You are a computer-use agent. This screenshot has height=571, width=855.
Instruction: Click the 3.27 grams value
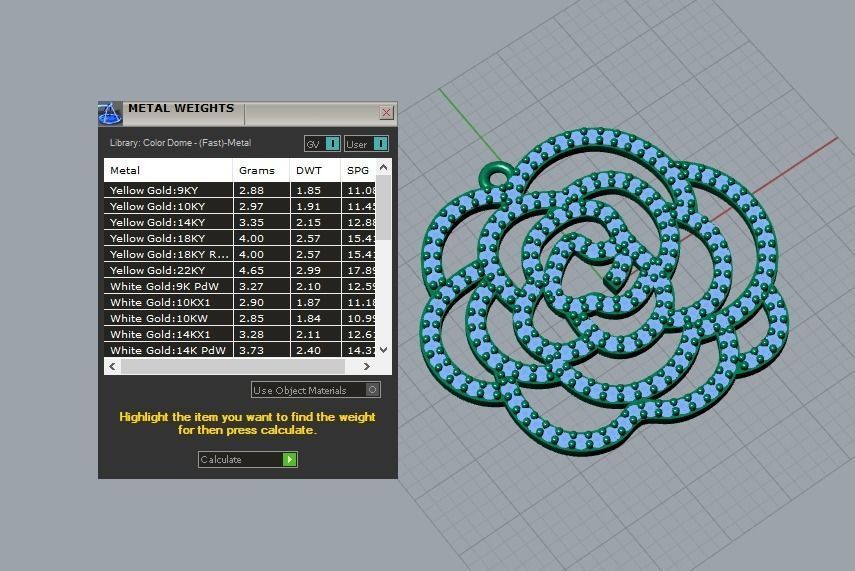pos(251,286)
